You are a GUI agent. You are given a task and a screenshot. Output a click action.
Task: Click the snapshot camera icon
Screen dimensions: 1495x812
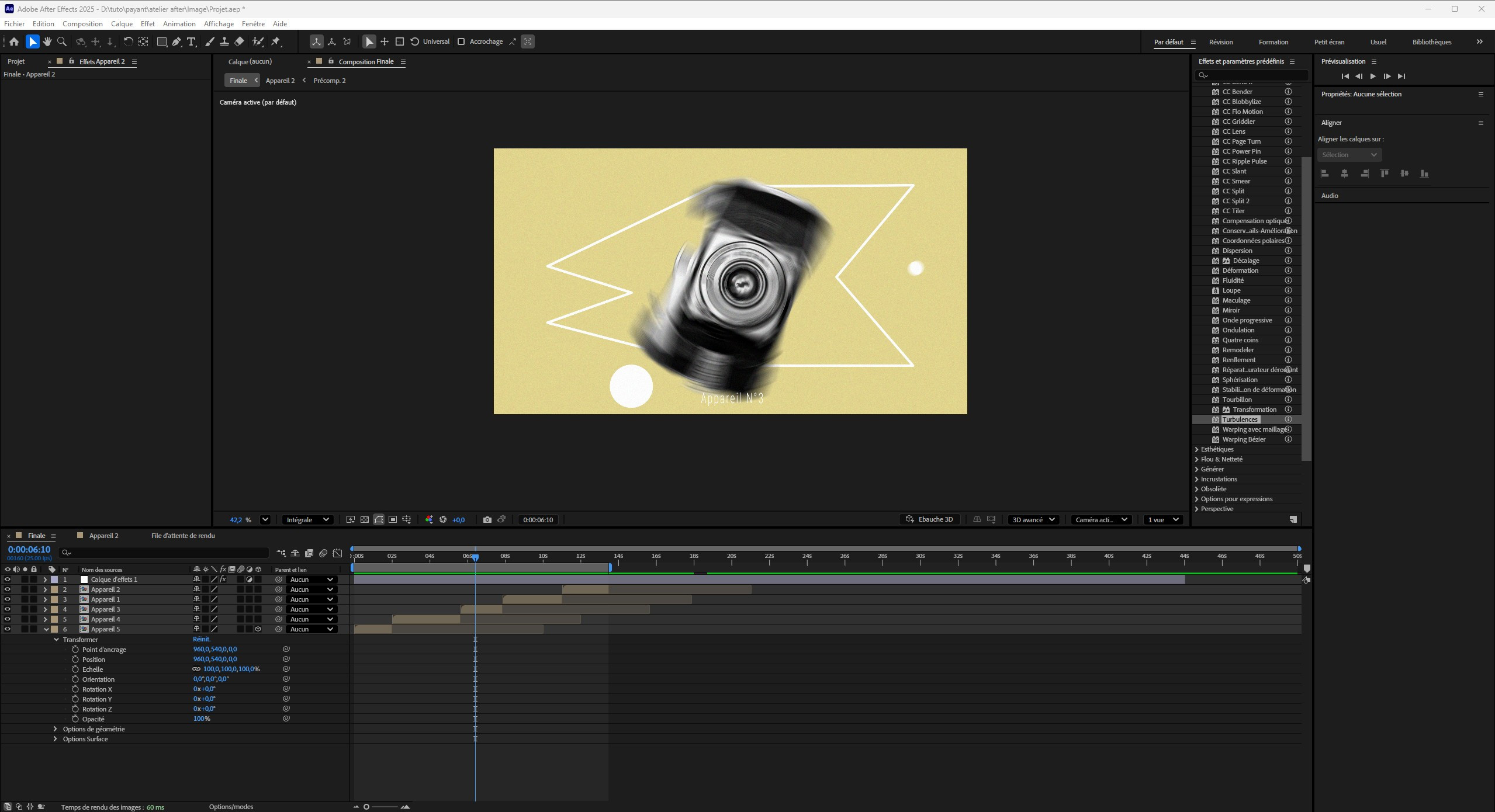coord(487,519)
